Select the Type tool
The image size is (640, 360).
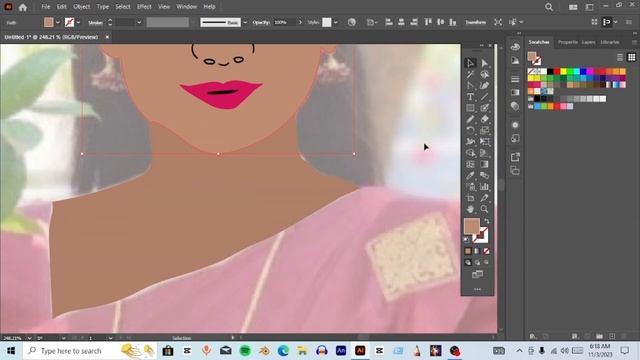pyautogui.click(x=470, y=97)
